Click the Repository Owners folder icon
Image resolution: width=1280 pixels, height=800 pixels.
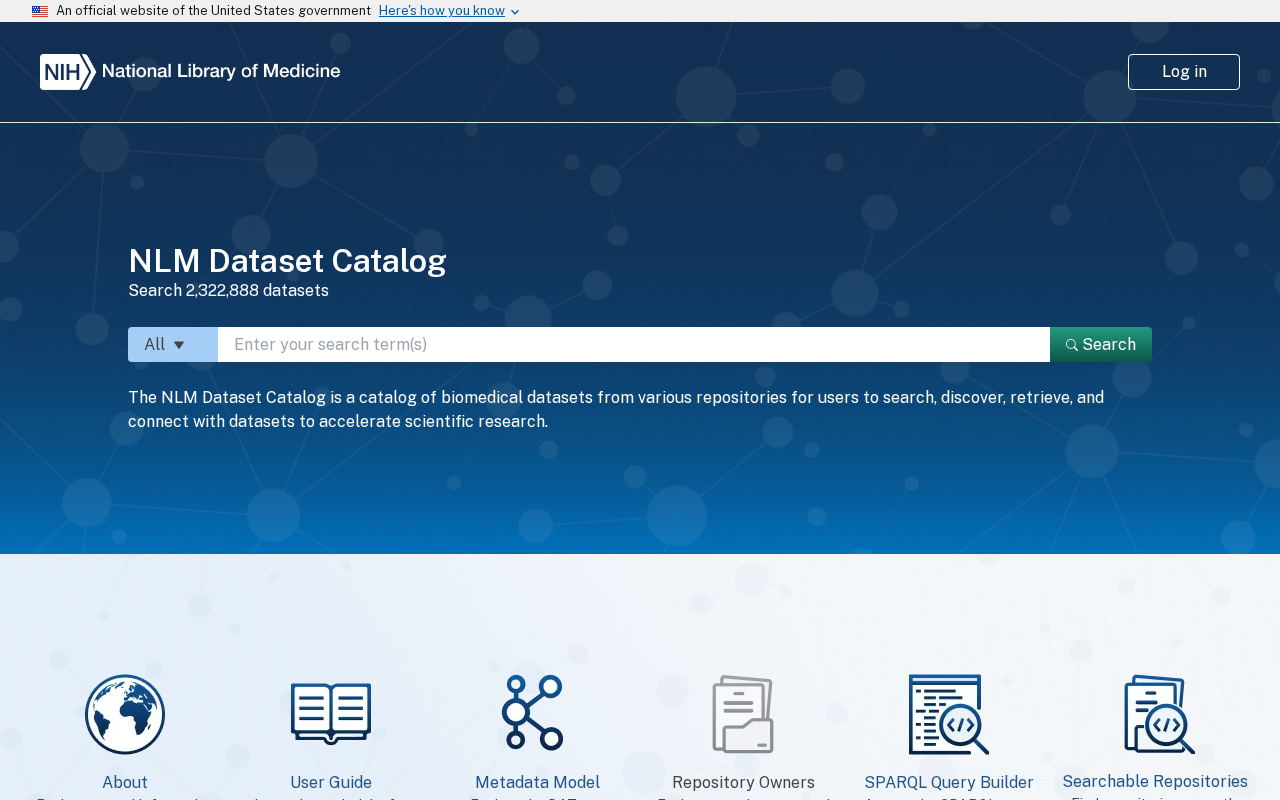coord(743,714)
